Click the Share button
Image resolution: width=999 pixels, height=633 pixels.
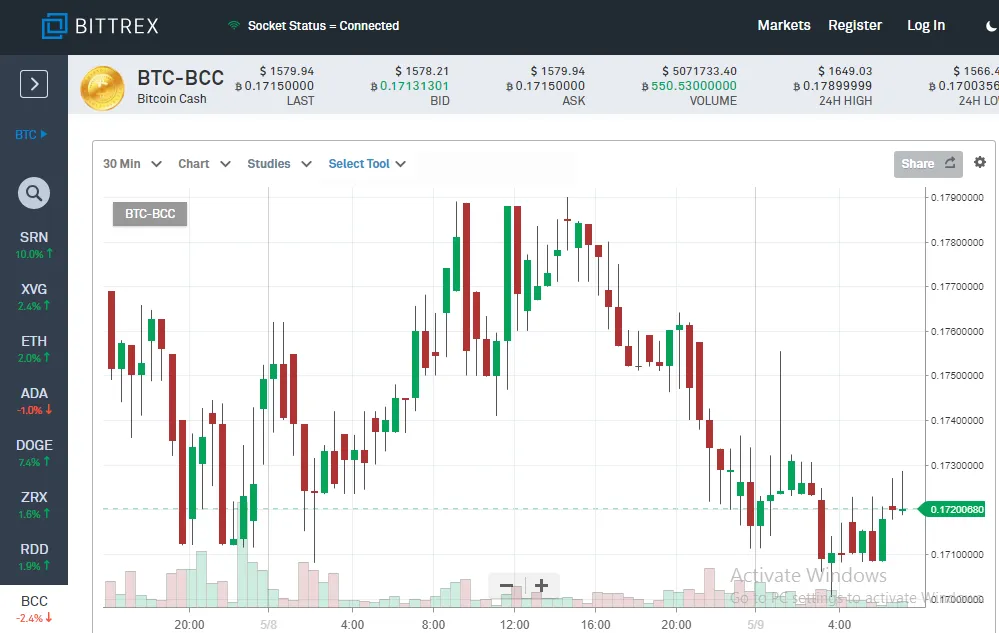point(928,164)
